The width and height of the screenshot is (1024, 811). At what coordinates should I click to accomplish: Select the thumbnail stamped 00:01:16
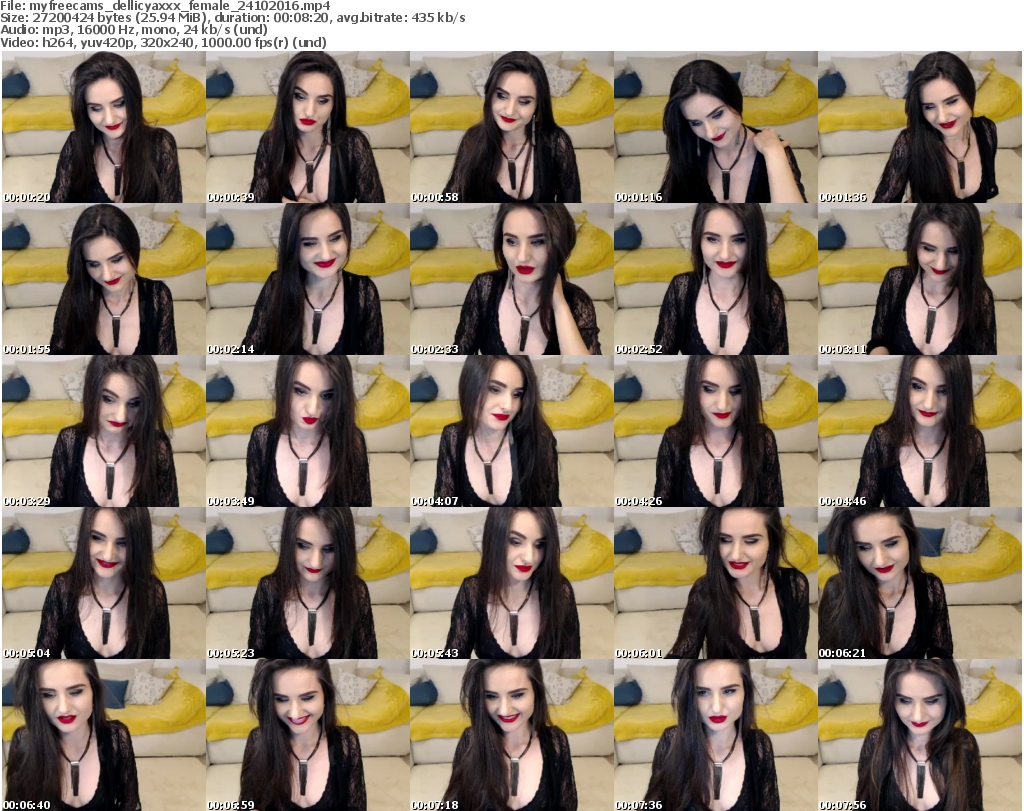pos(716,127)
